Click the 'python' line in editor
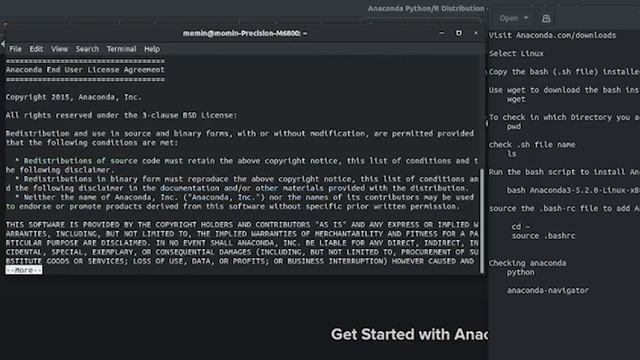640x360 pixels. pyautogui.click(x=520, y=272)
